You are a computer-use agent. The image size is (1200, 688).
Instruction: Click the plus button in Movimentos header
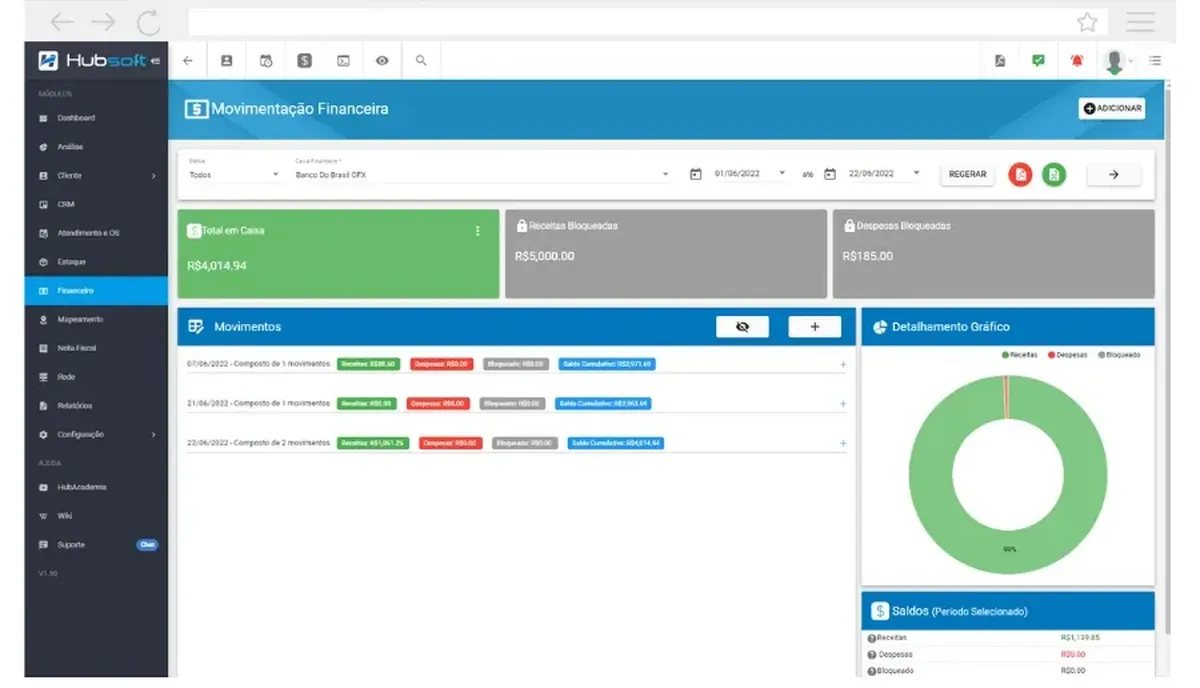(814, 327)
